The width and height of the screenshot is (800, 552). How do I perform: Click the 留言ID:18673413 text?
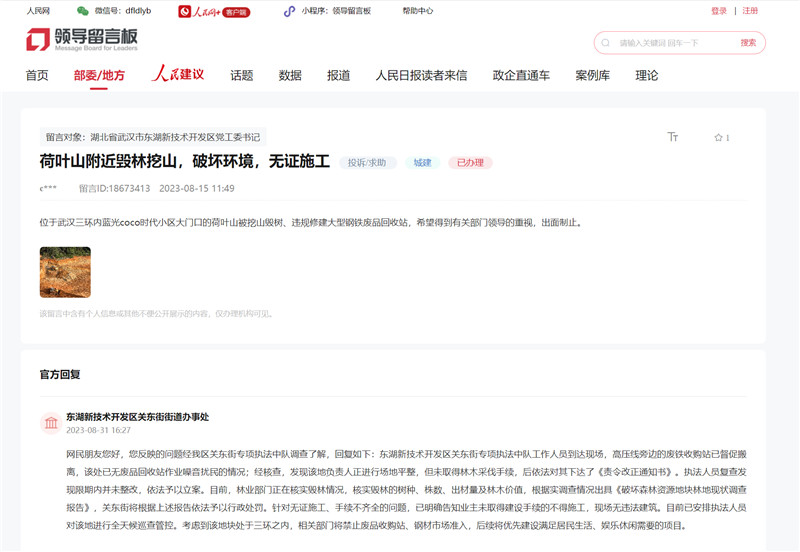(x=115, y=189)
